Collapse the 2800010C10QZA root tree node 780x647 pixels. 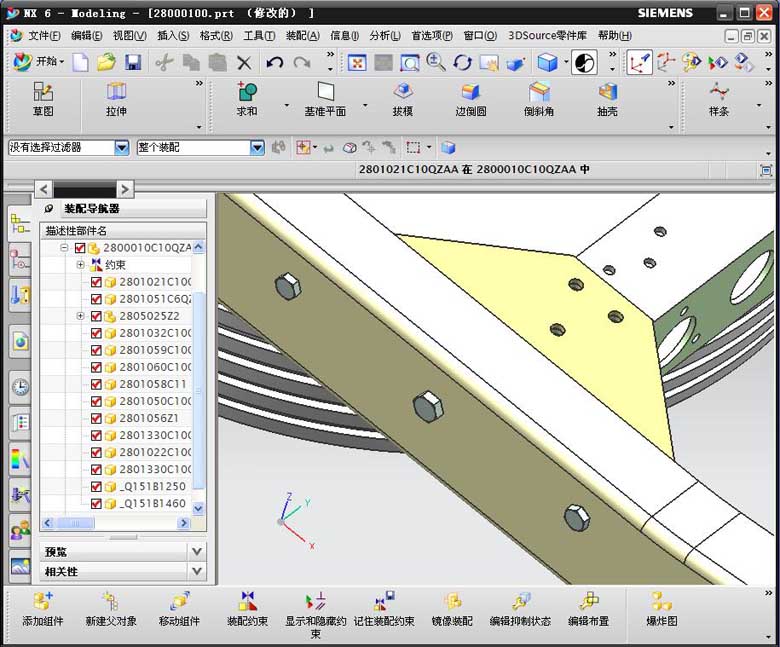click(x=64, y=247)
